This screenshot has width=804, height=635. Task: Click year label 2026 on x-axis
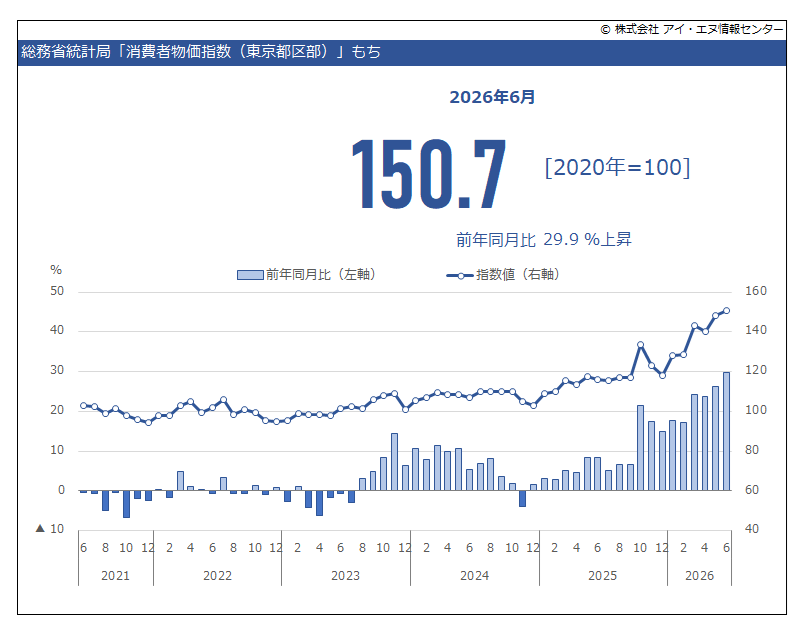tap(699, 576)
